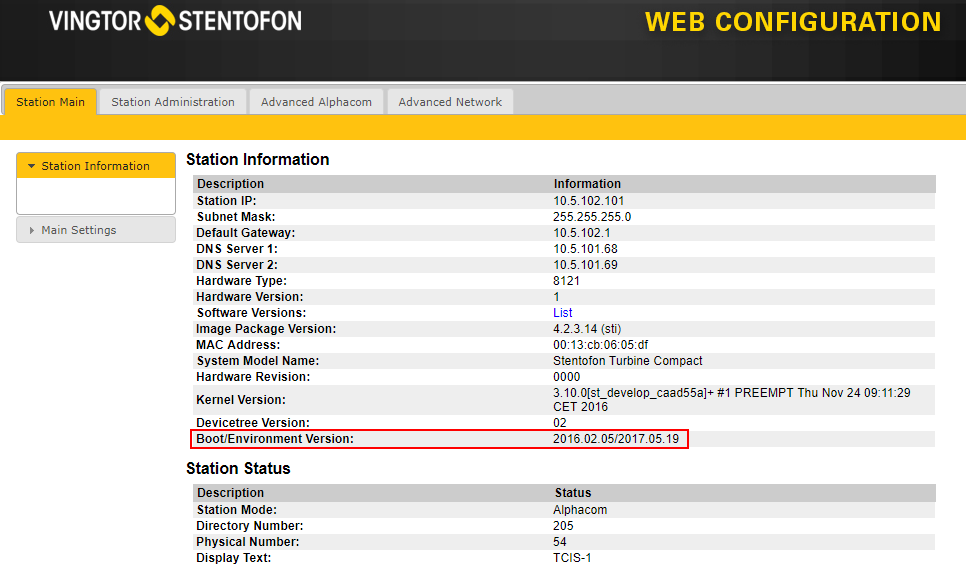This screenshot has height=569, width=966.
Task: Go to the Advanced Network tab
Action: (x=450, y=102)
